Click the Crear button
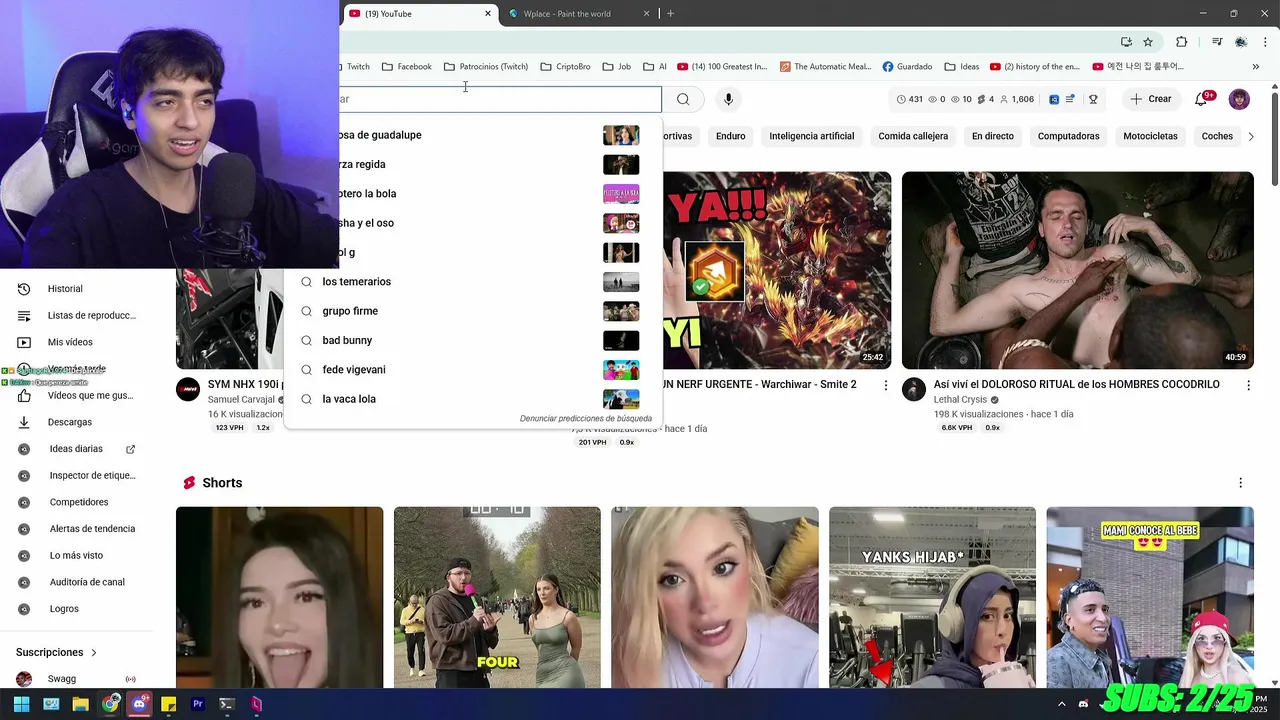 pyautogui.click(x=1151, y=99)
